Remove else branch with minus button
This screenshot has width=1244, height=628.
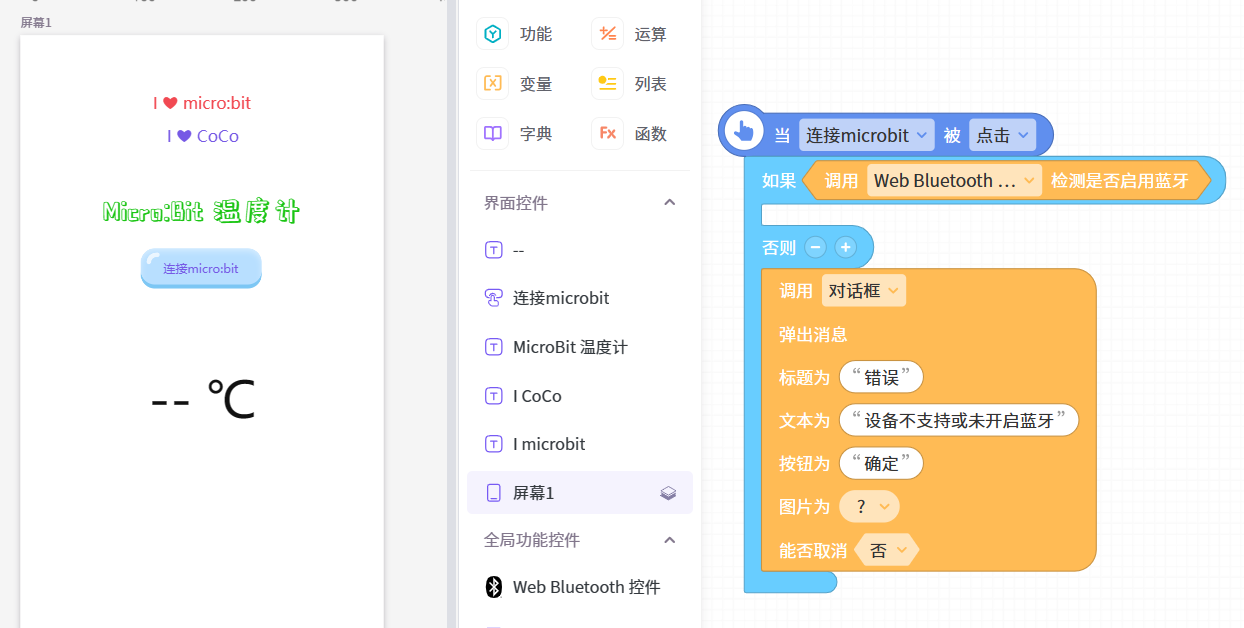816,247
